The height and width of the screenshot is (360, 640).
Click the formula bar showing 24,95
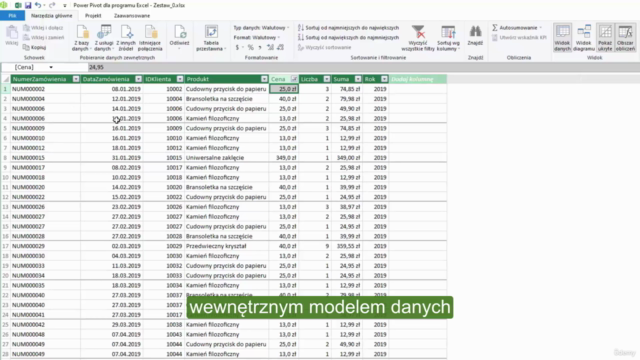[363, 67]
